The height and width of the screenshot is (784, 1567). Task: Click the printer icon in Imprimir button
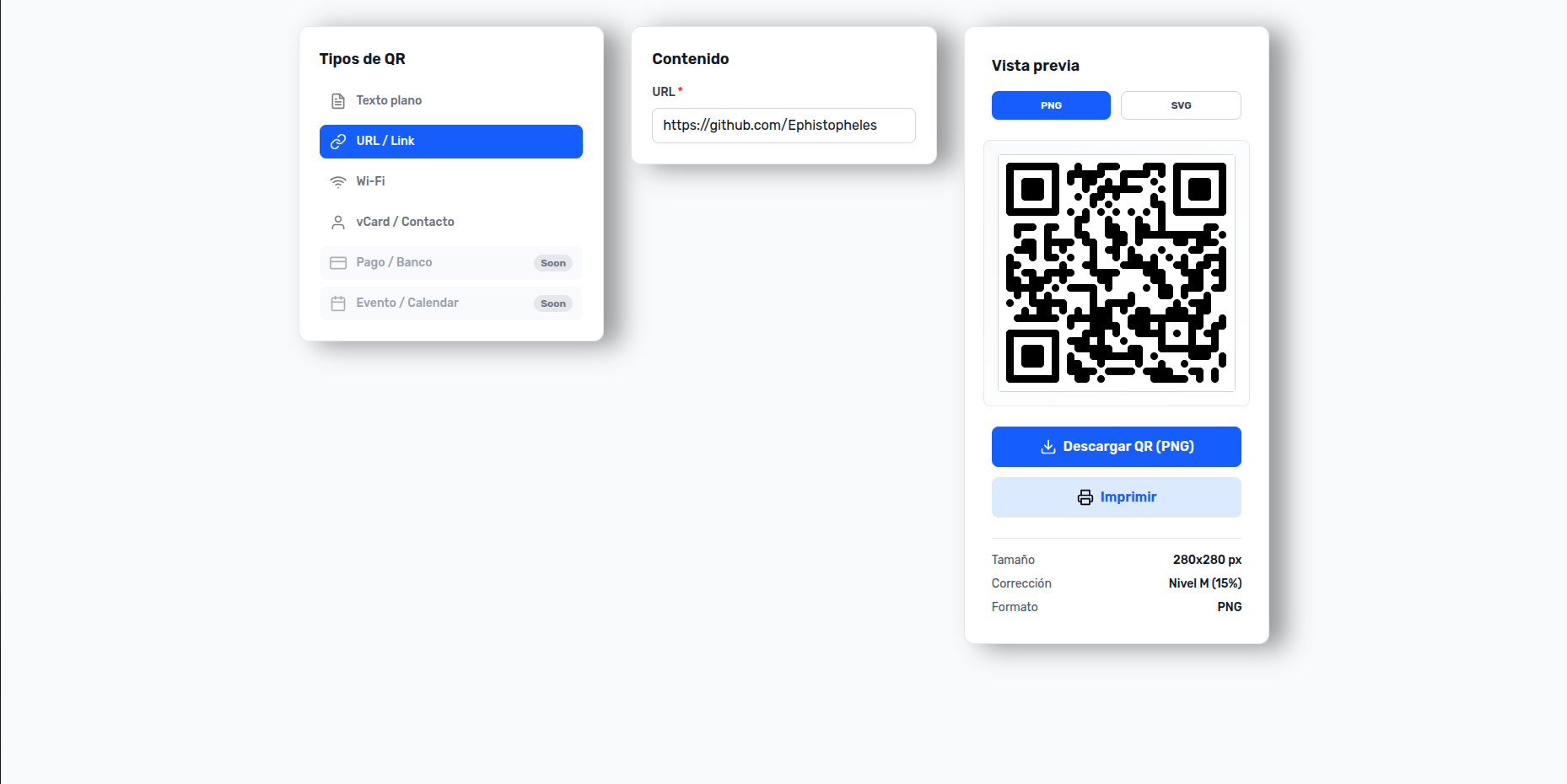point(1085,497)
